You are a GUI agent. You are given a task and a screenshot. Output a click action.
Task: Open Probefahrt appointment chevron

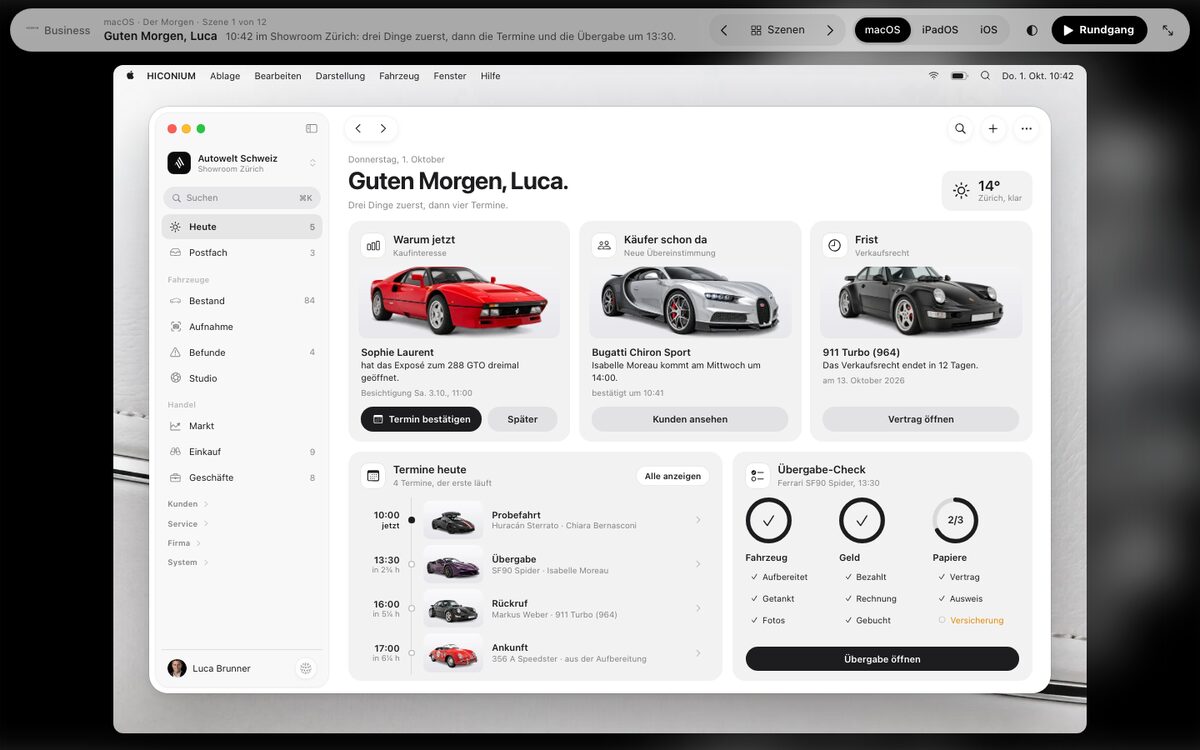pos(698,520)
